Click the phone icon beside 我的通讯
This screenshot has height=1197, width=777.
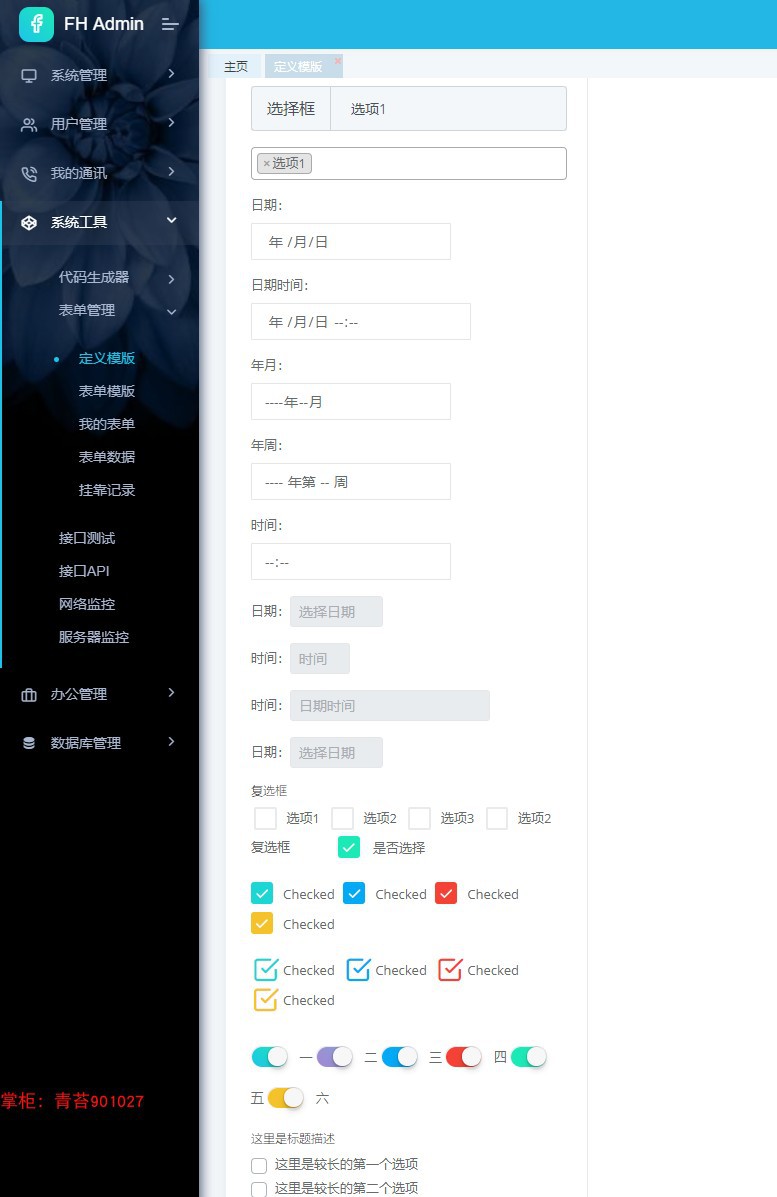click(x=29, y=173)
